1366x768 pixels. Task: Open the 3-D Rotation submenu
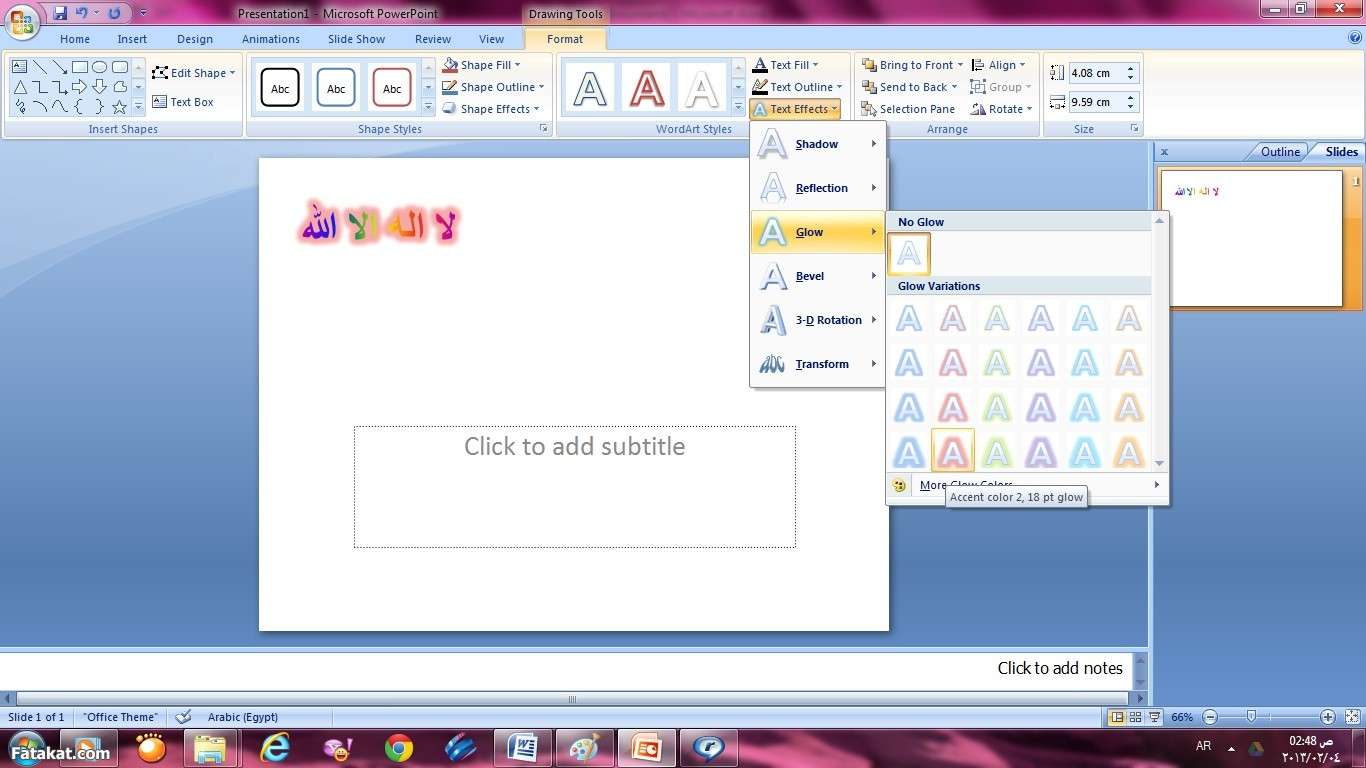point(817,320)
